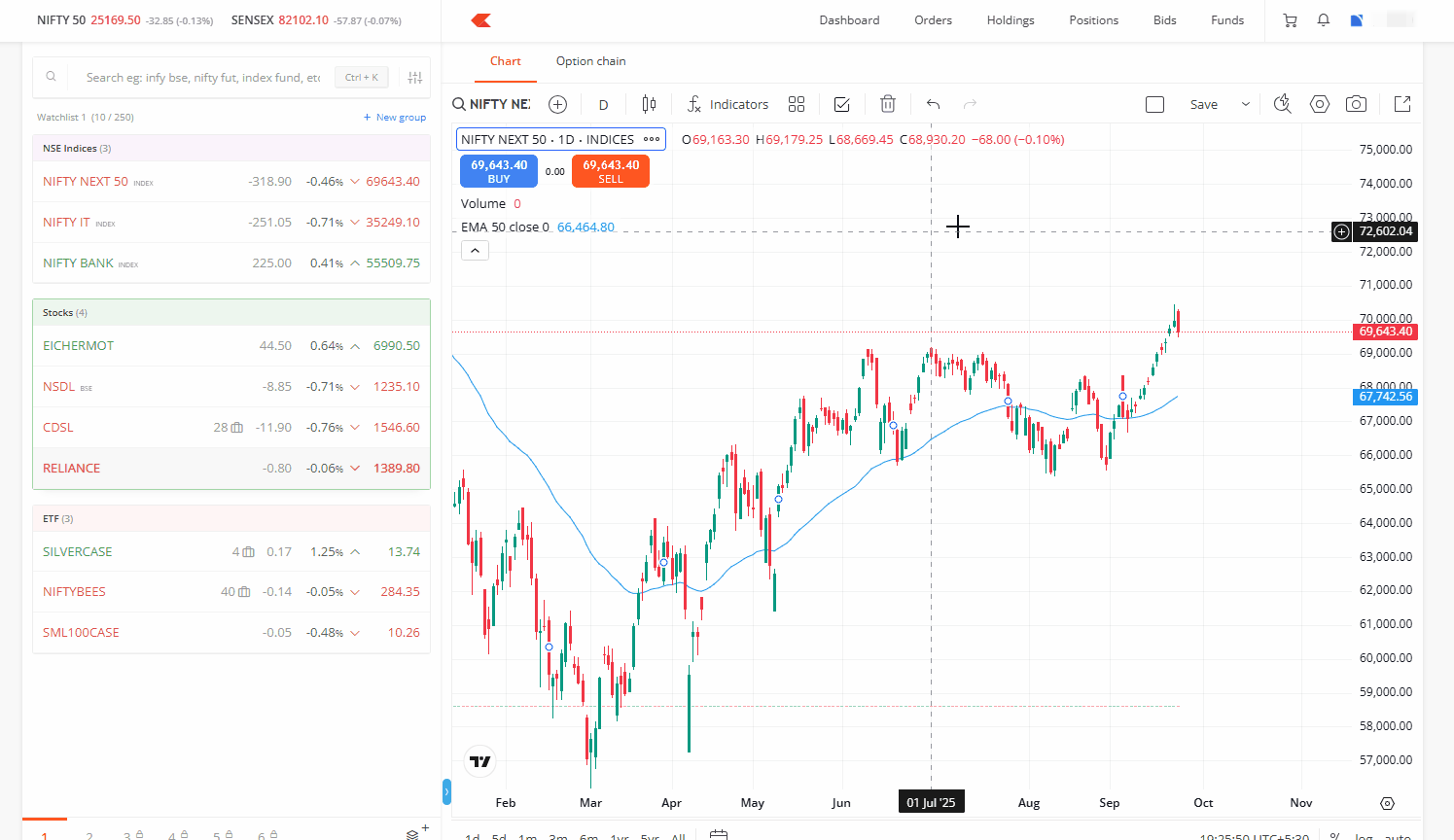Focus the watchlist search field
The height and width of the screenshot is (840, 1454).
point(202,78)
